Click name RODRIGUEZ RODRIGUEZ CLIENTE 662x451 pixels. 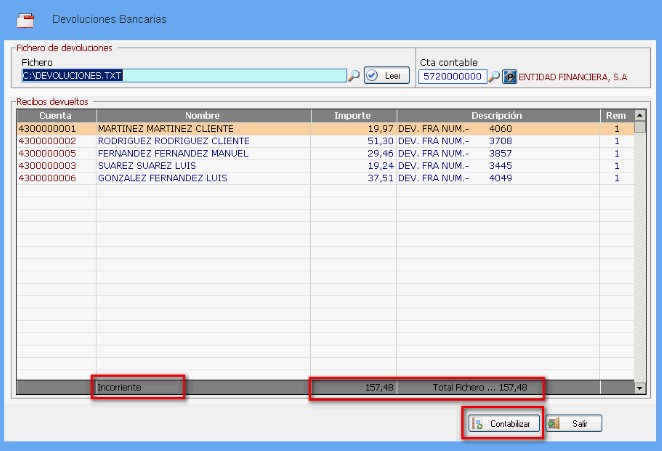pyautogui.click(x=174, y=141)
